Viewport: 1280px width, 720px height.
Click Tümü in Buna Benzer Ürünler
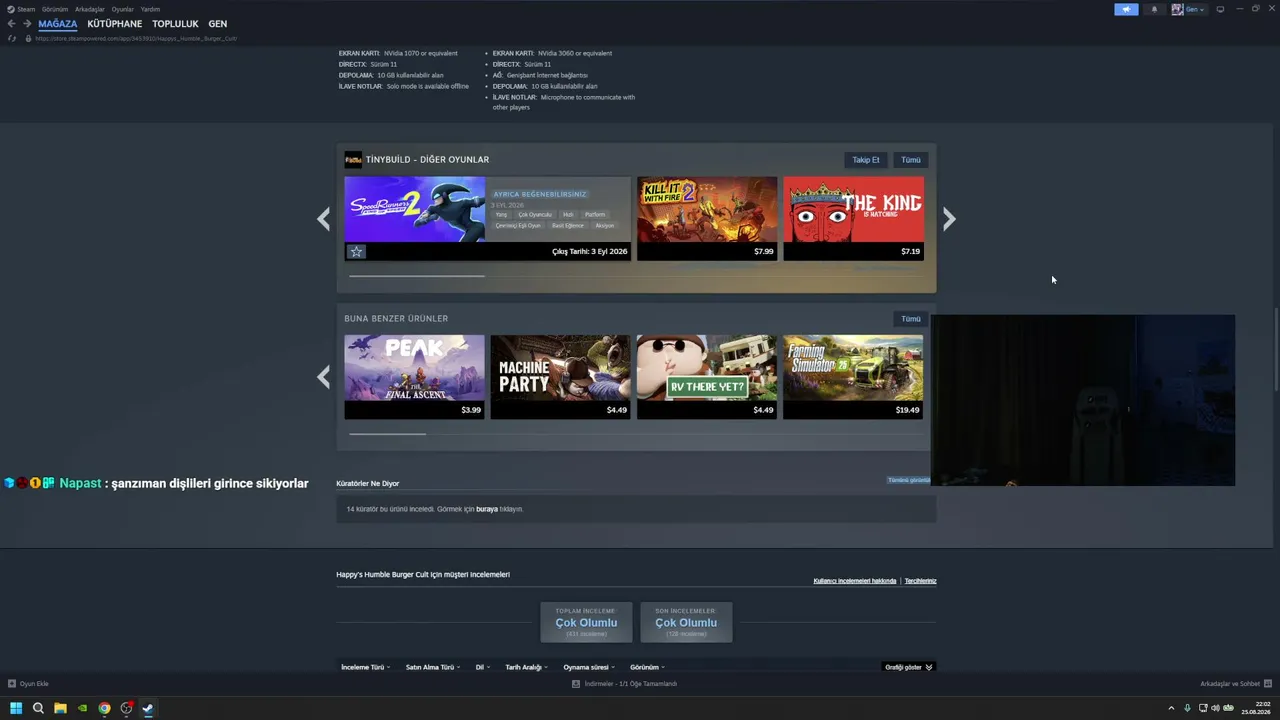click(910, 319)
